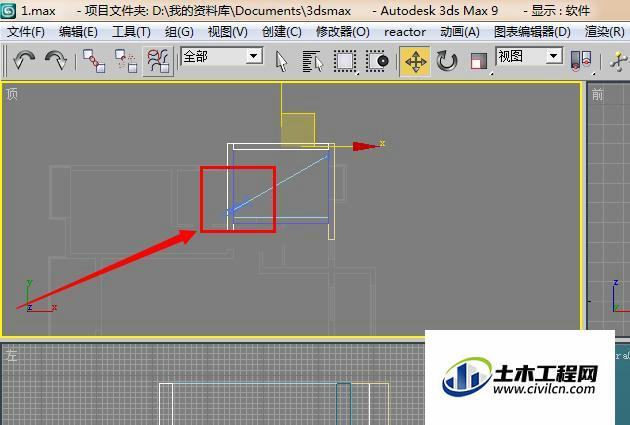Activate the Select and Move tool
The image size is (630, 425).
(x=415, y=61)
